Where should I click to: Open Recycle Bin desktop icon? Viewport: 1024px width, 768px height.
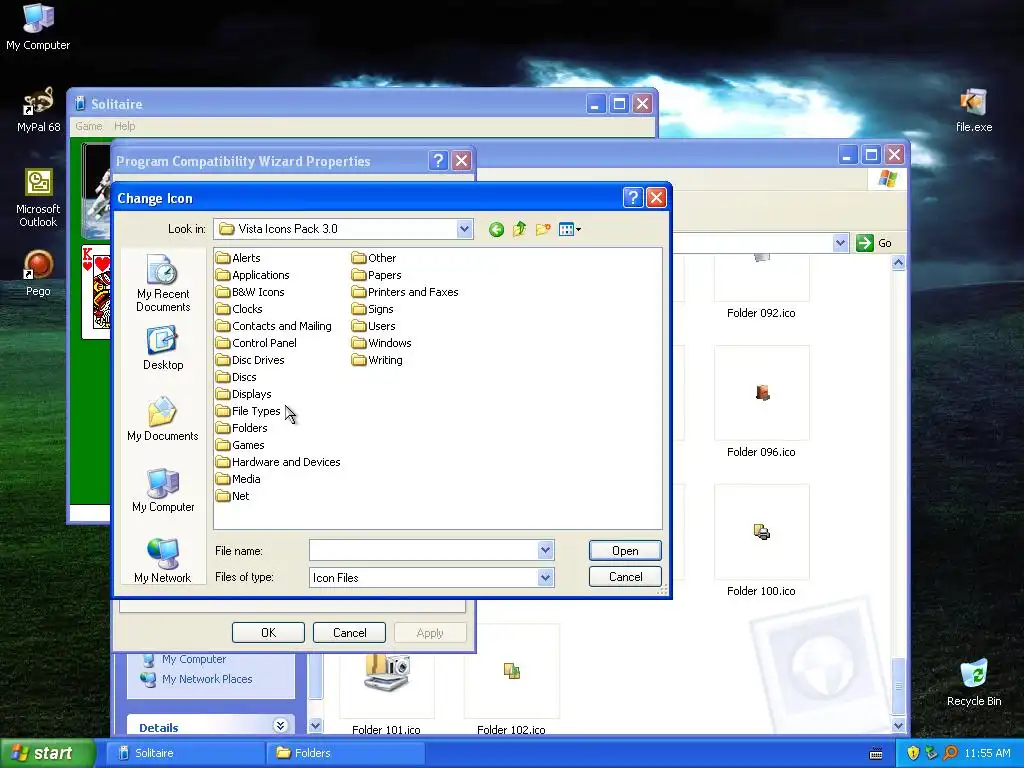pos(974,682)
